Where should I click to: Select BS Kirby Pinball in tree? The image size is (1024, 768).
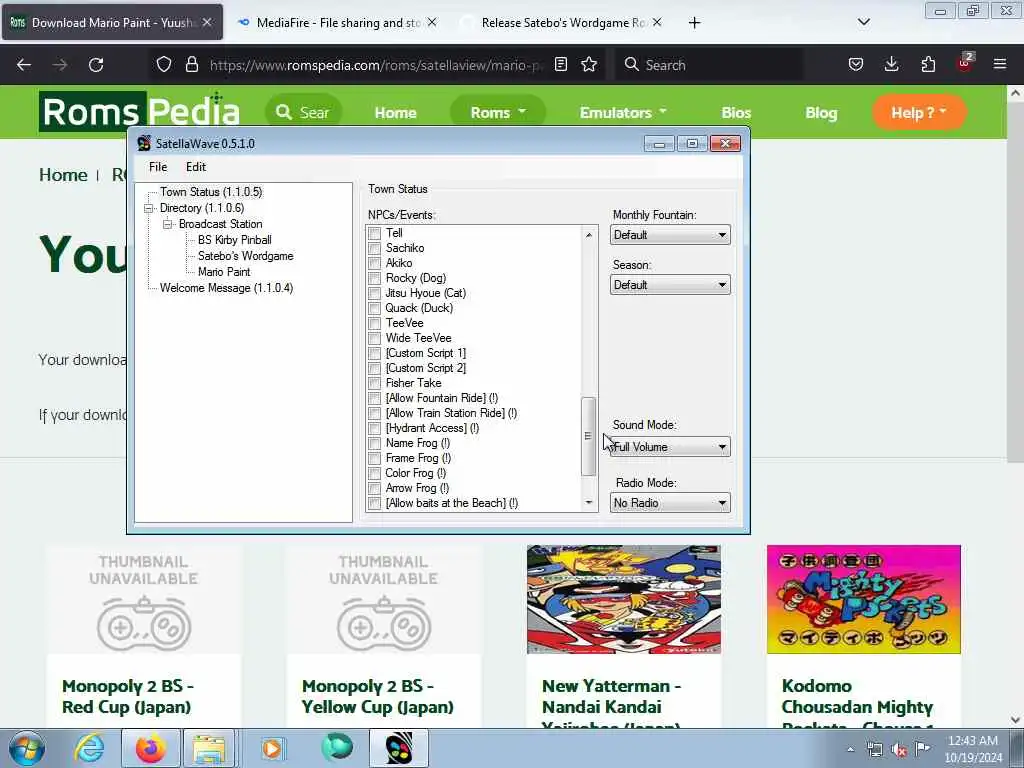pyautogui.click(x=234, y=240)
